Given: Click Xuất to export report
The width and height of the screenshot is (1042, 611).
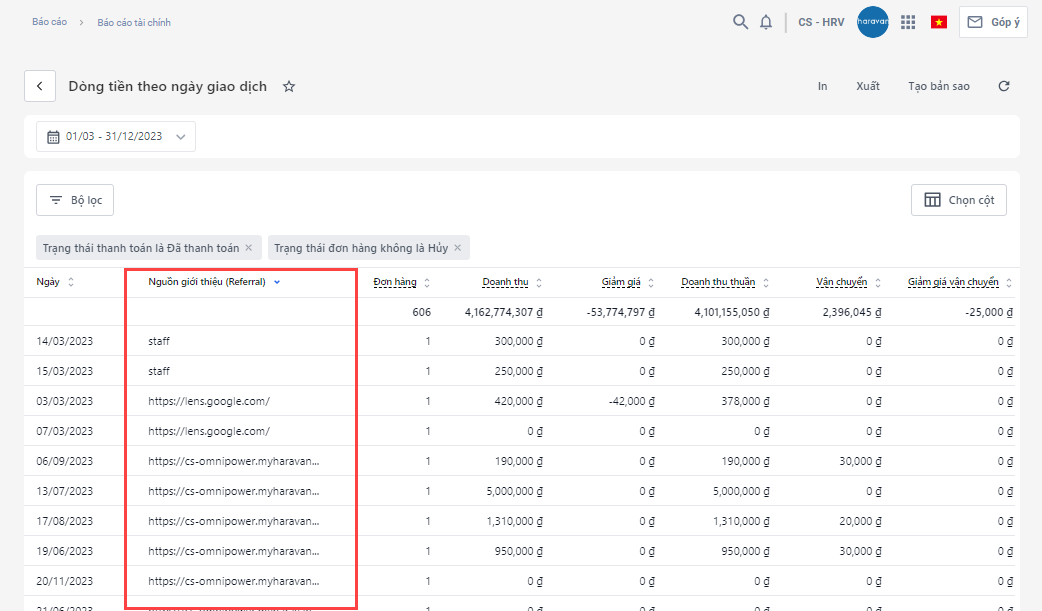Looking at the screenshot, I should click(x=867, y=87).
